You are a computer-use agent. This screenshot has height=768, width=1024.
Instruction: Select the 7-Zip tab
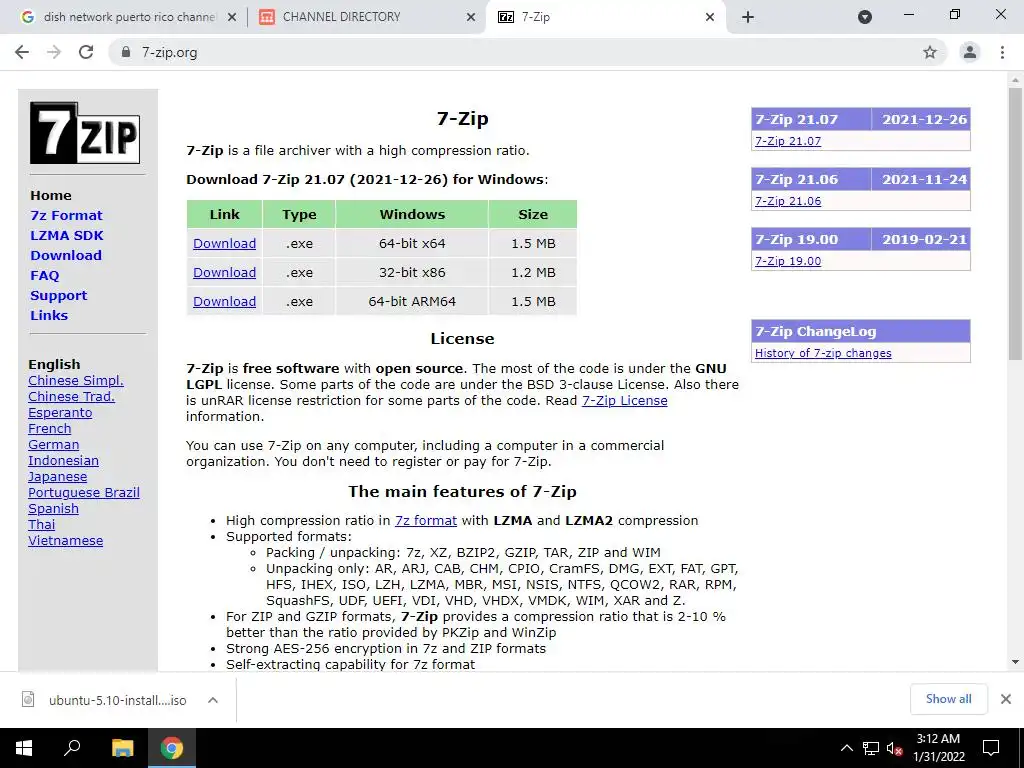[x=604, y=17]
